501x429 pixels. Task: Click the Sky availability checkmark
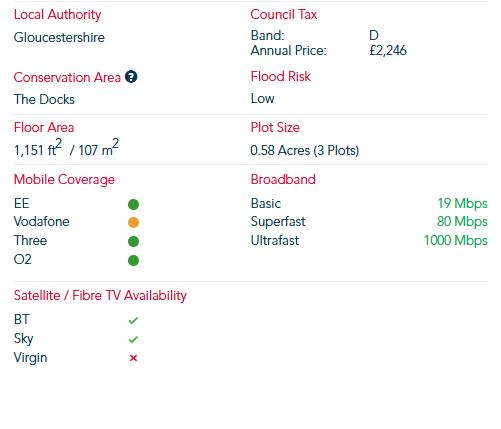pyautogui.click(x=133, y=339)
